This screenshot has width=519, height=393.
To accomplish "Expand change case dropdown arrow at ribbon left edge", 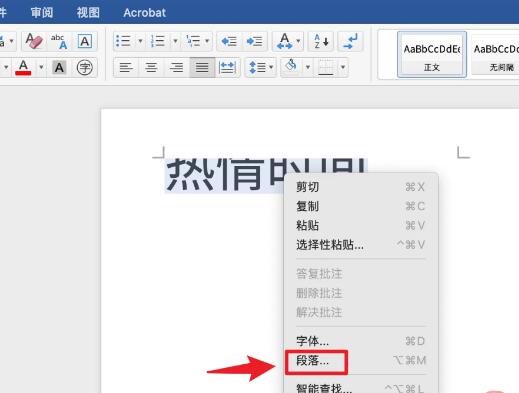I will click(12, 41).
